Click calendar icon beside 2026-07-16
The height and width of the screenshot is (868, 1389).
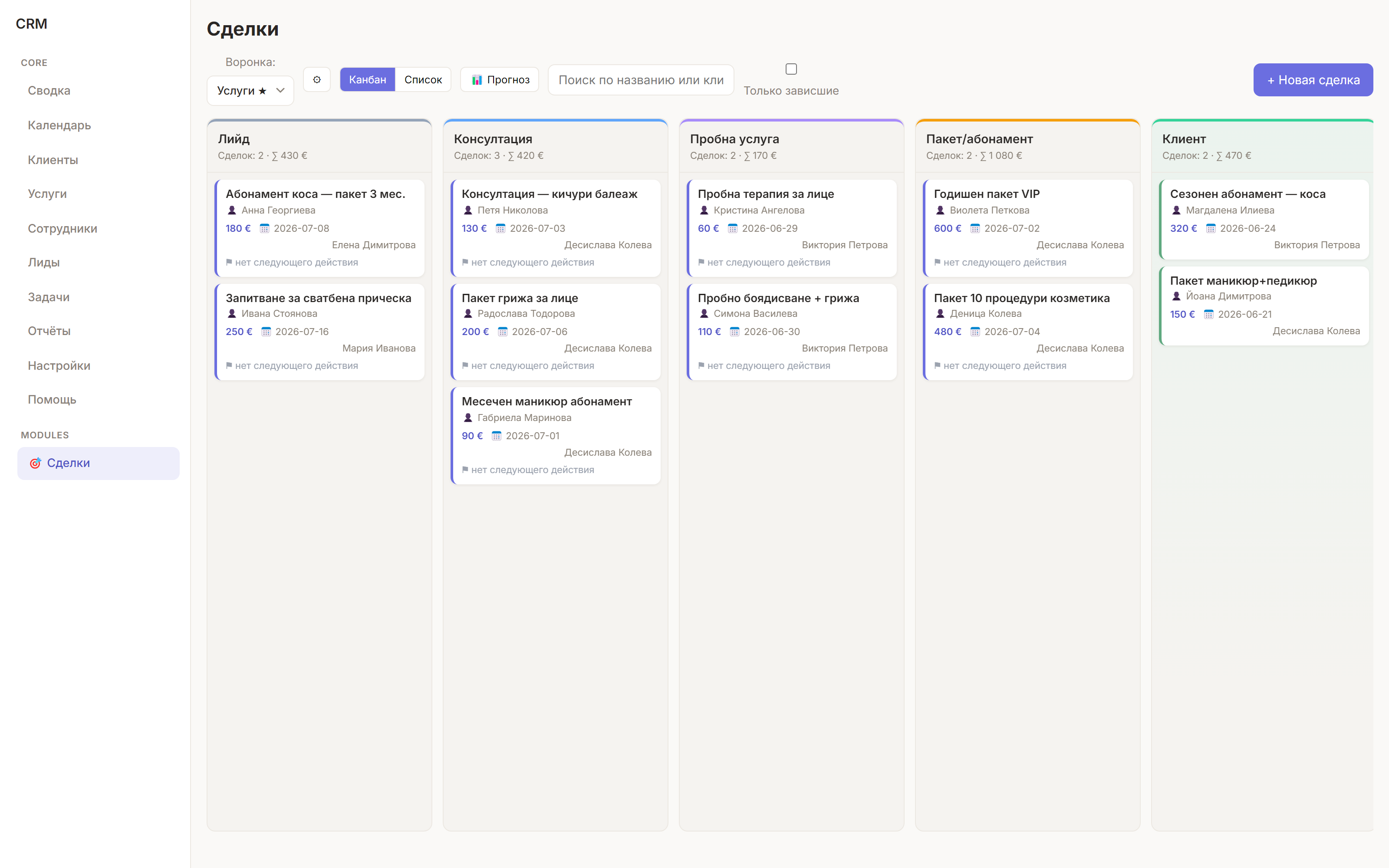267,332
